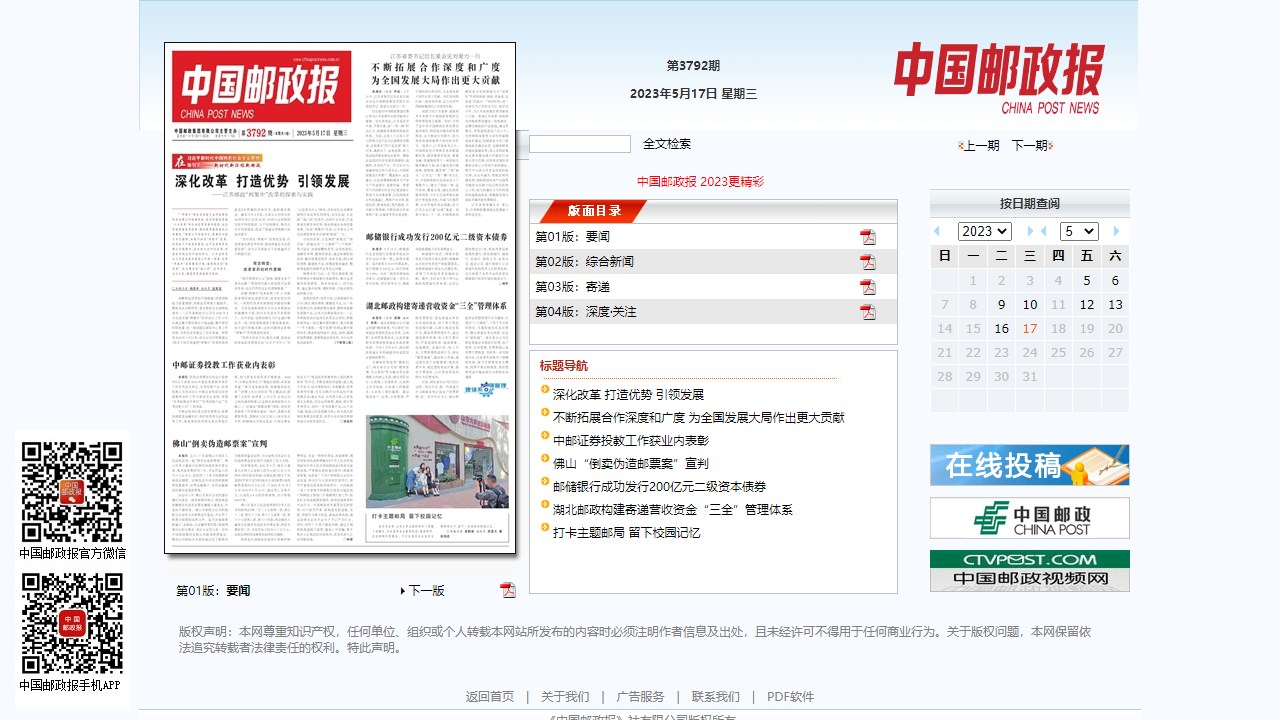Screen dimensions: 1280x720
Task: Go to 上一期 previous issue
Action: (x=979, y=145)
